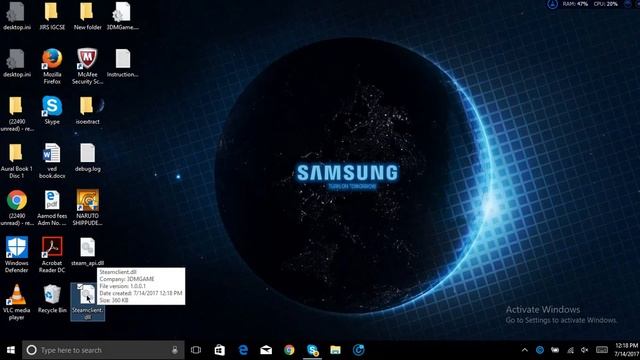640x360 pixels.
Task: Select the Skype shortcut on the desktop
Action: pyautogui.click(x=52, y=110)
